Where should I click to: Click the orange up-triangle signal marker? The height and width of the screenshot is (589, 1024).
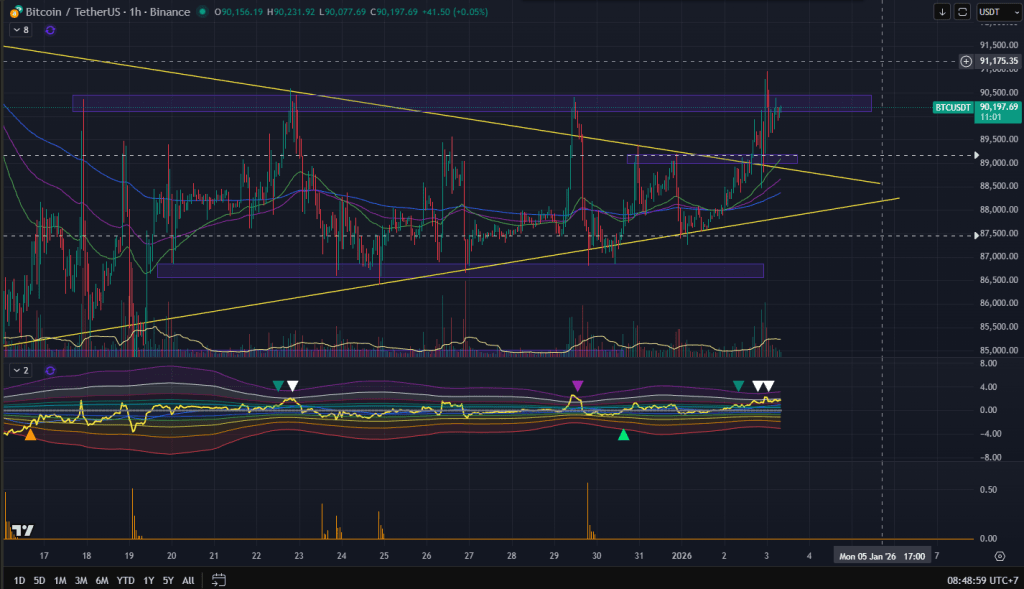31,435
